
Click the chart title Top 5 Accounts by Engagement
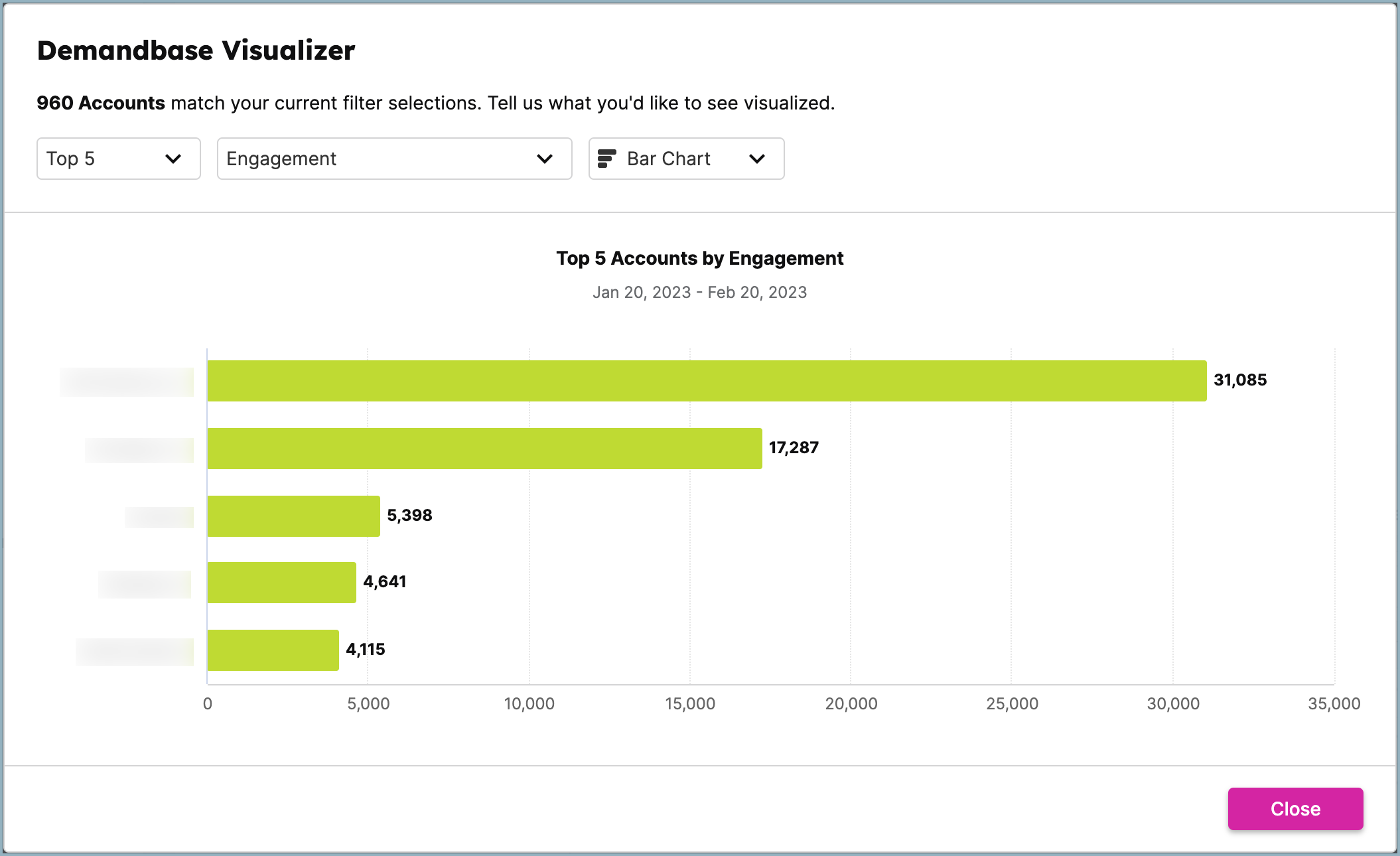pyautogui.click(x=700, y=258)
